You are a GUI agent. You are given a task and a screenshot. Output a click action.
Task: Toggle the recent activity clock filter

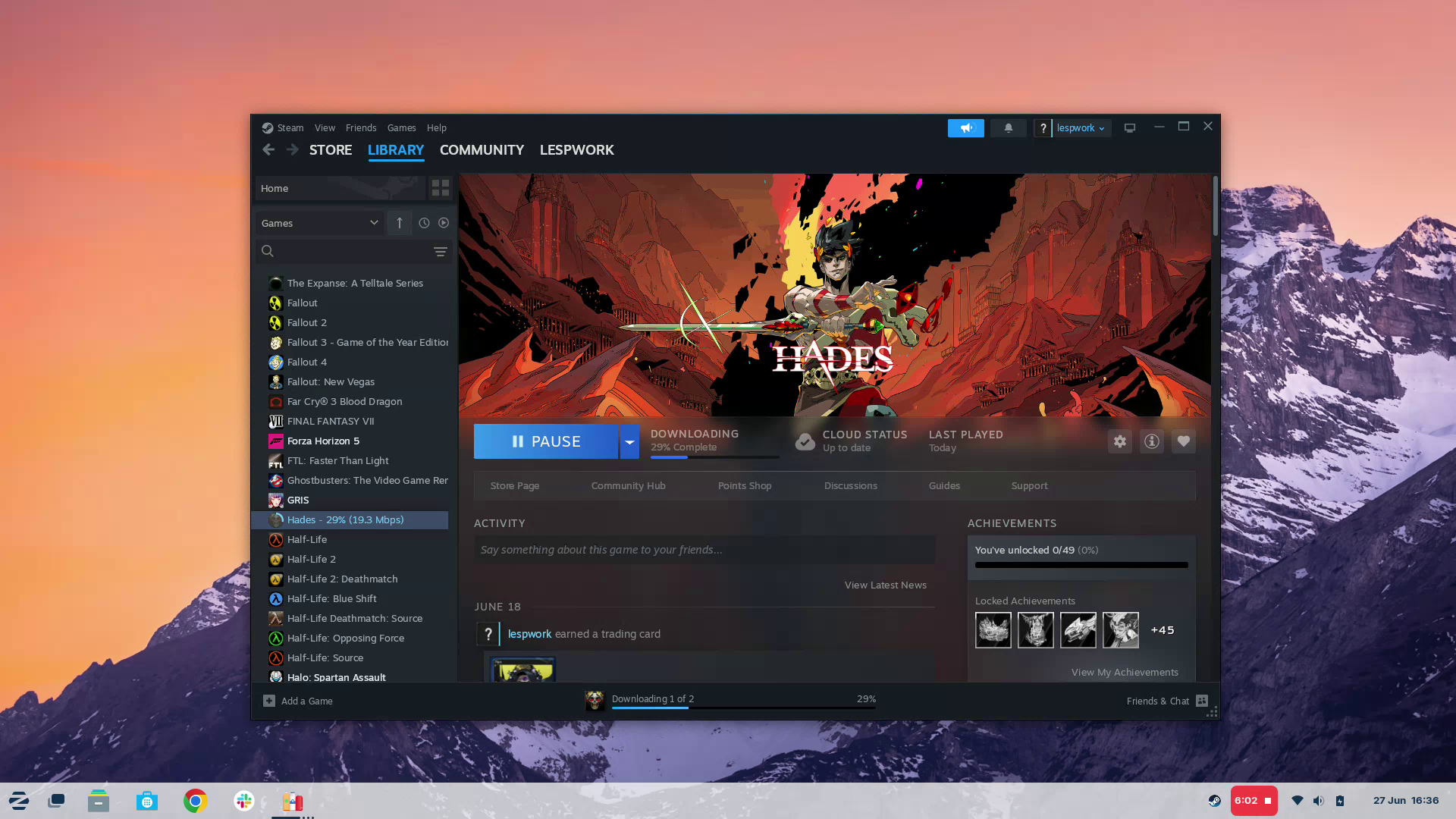click(x=424, y=223)
